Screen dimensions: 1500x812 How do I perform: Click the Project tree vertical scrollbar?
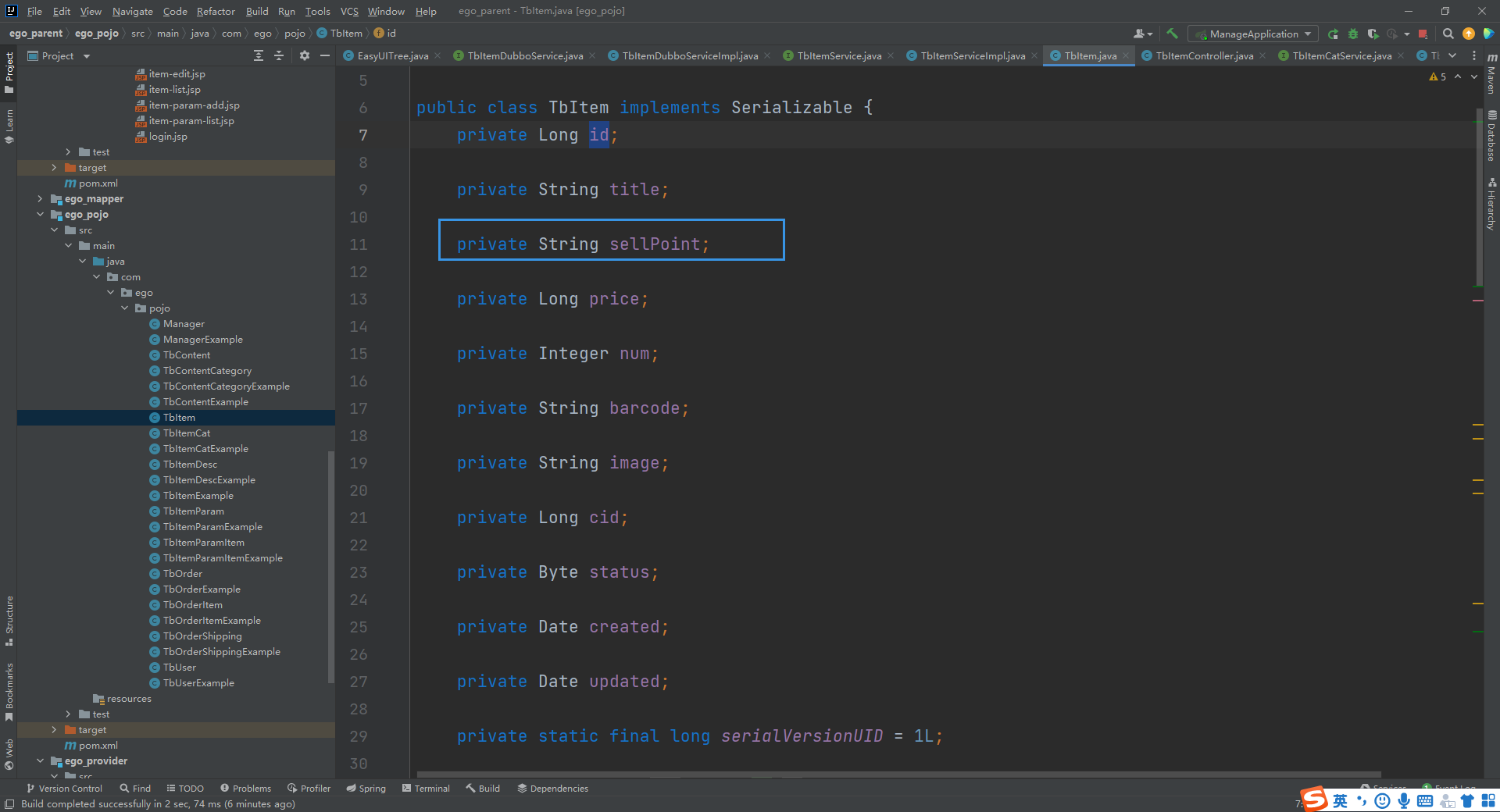(331, 567)
